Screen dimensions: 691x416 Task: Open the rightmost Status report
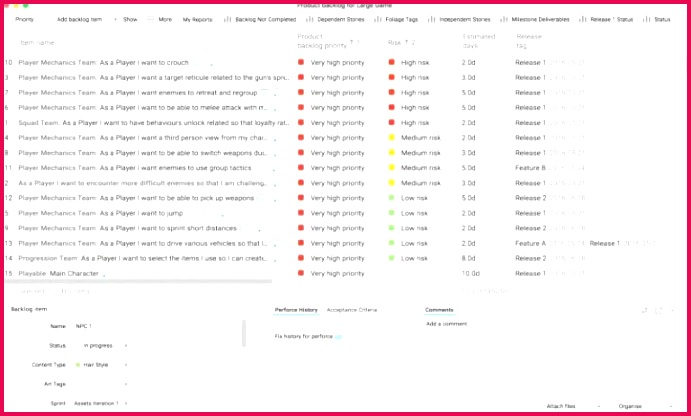click(662, 19)
